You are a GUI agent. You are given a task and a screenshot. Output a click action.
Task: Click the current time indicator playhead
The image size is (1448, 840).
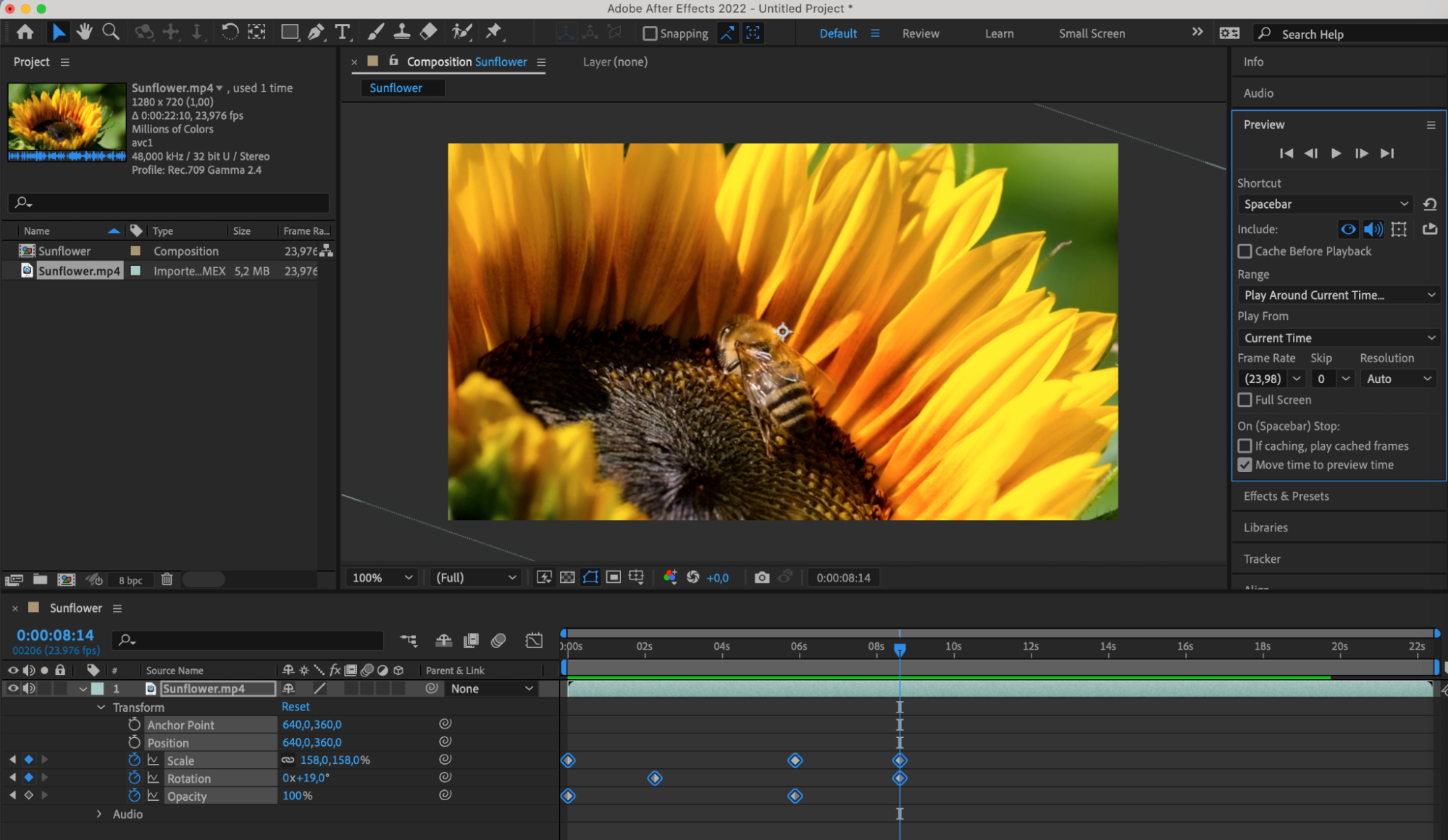click(899, 649)
